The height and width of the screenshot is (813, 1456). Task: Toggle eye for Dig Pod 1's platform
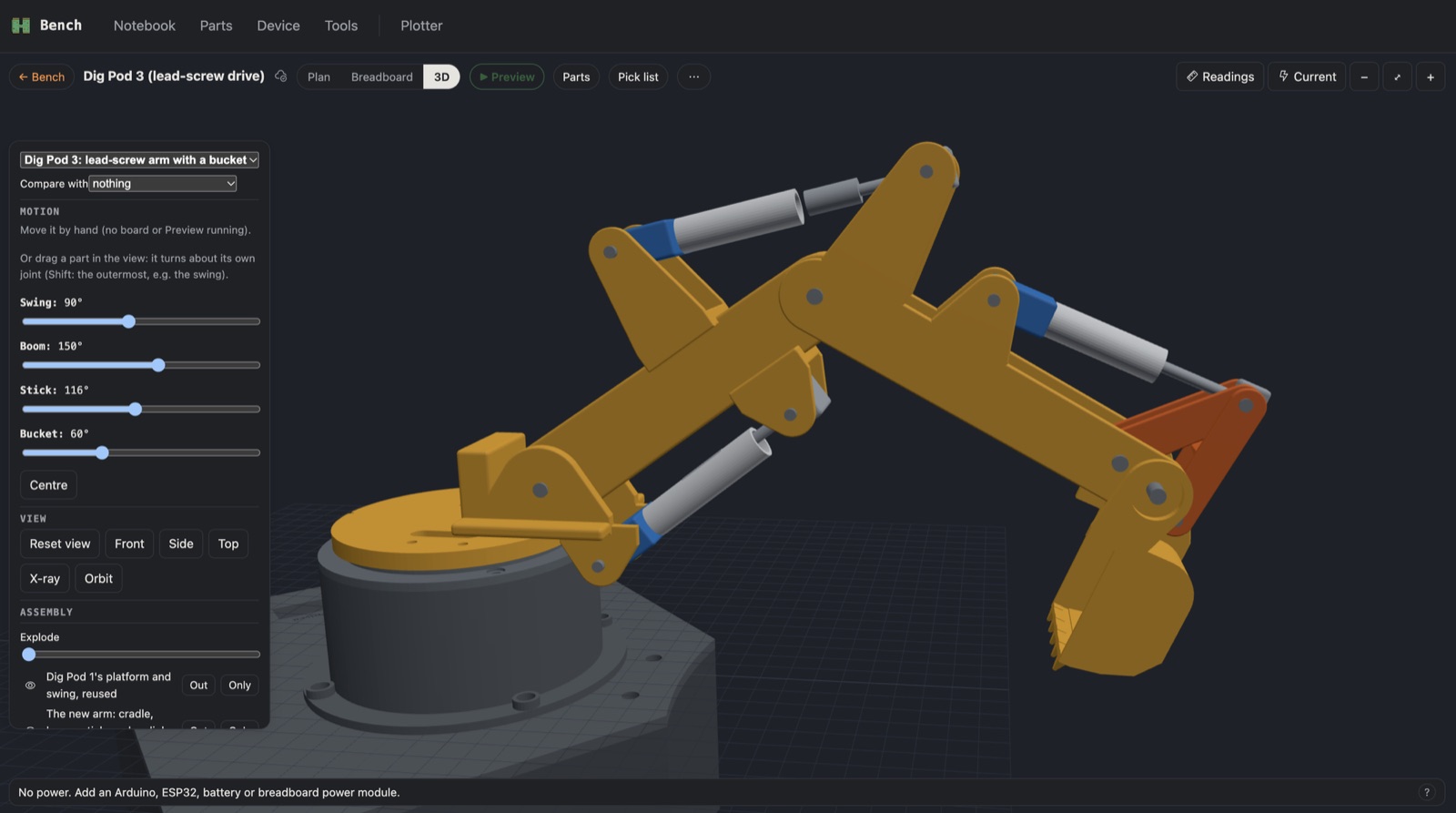click(30, 686)
